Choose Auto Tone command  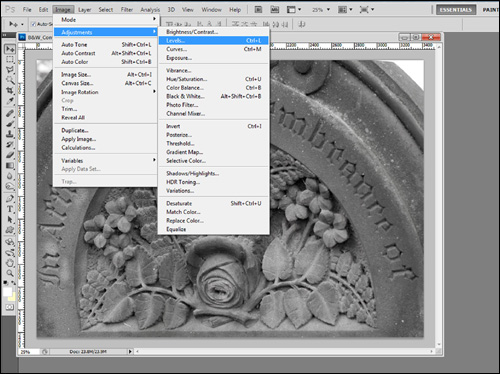106,45
